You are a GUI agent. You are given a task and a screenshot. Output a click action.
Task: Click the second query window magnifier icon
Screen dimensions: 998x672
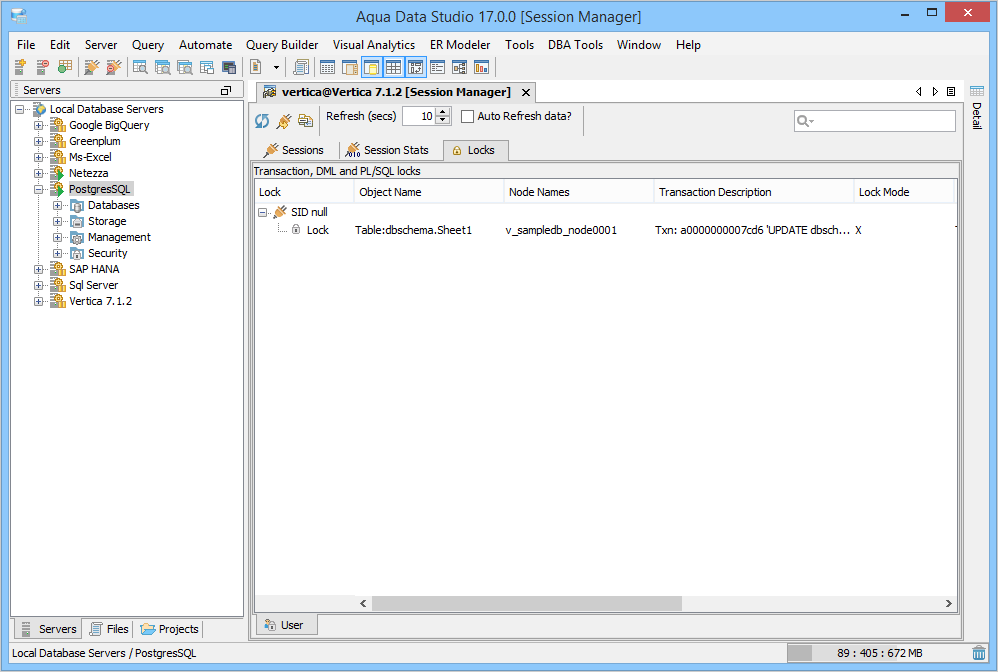coord(162,67)
